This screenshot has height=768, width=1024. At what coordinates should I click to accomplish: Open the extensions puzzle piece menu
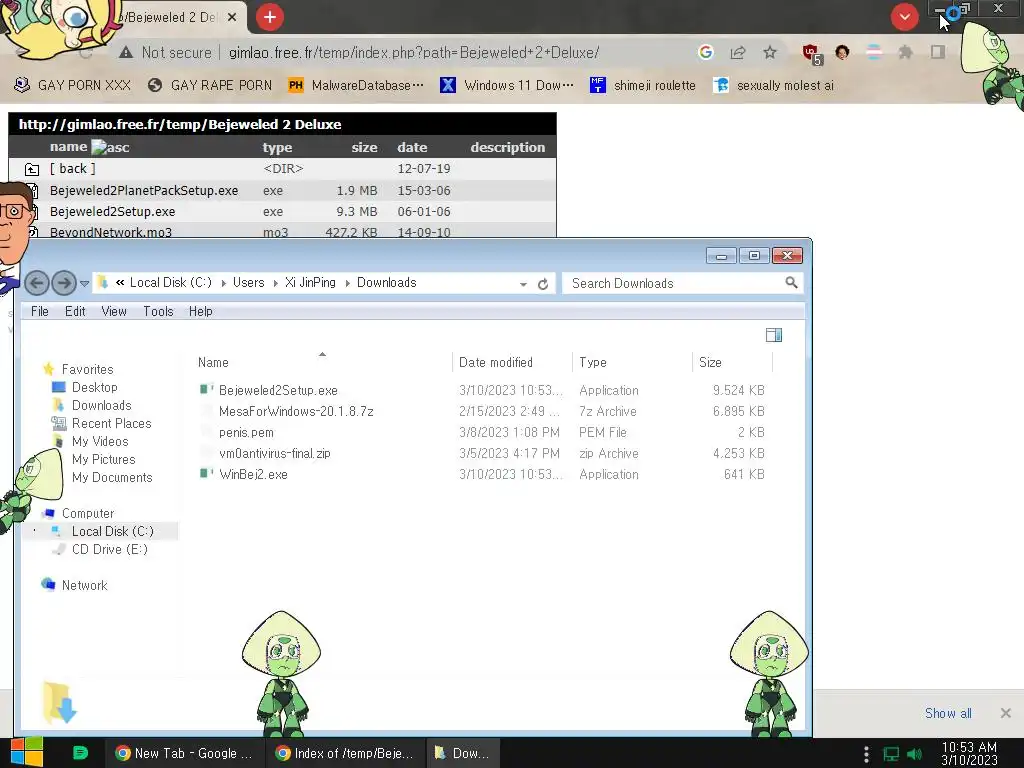[x=905, y=52]
